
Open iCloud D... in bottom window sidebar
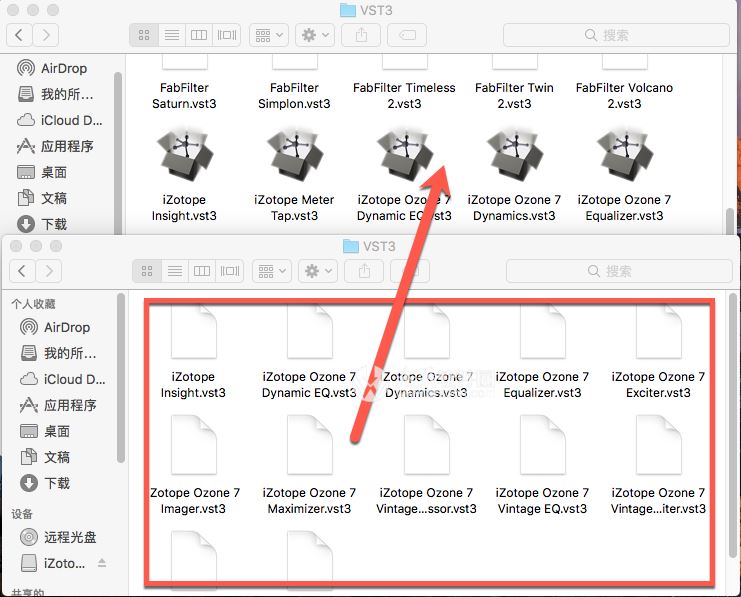point(62,379)
